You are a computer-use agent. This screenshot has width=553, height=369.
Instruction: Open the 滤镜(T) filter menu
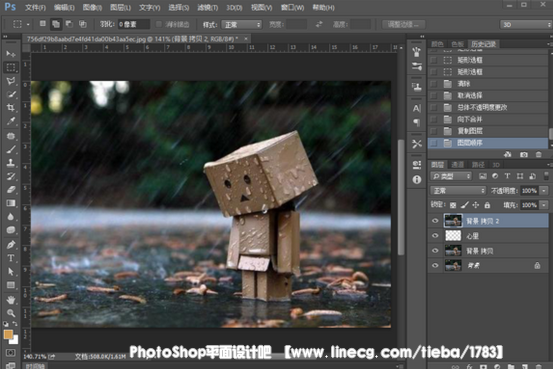click(207, 7)
